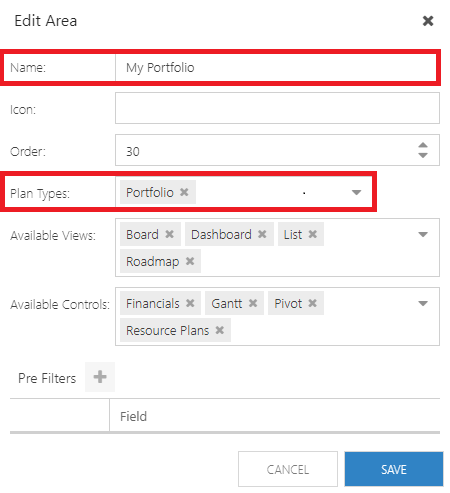Expand the Available Controls dropdown
This screenshot has width=450, height=493.
pyautogui.click(x=423, y=303)
